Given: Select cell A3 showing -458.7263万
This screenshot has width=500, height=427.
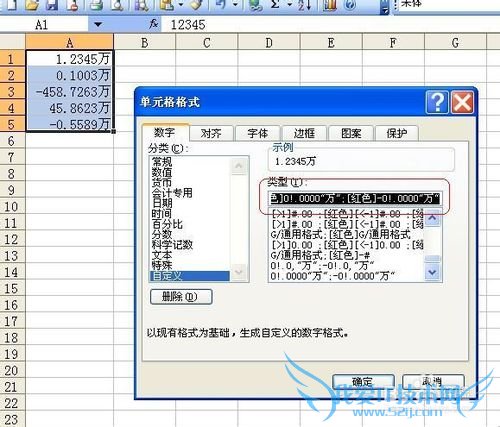Looking at the screenshot, I should pyautogui.click(x=70, y=91).
